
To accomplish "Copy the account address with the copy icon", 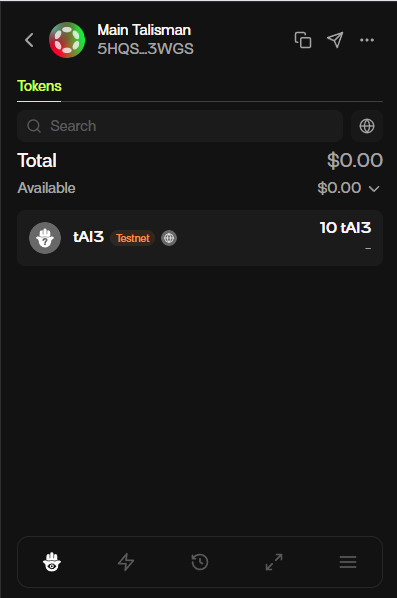I will point(303,40).
